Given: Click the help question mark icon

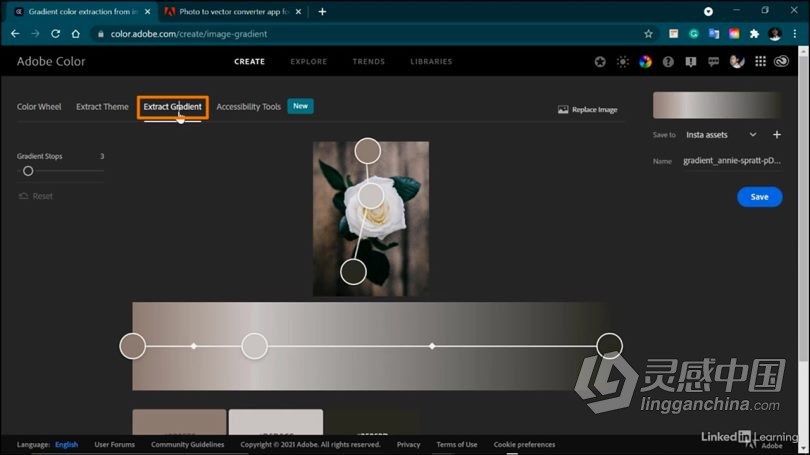Looking at the screenshot, I should pos(668,62).
